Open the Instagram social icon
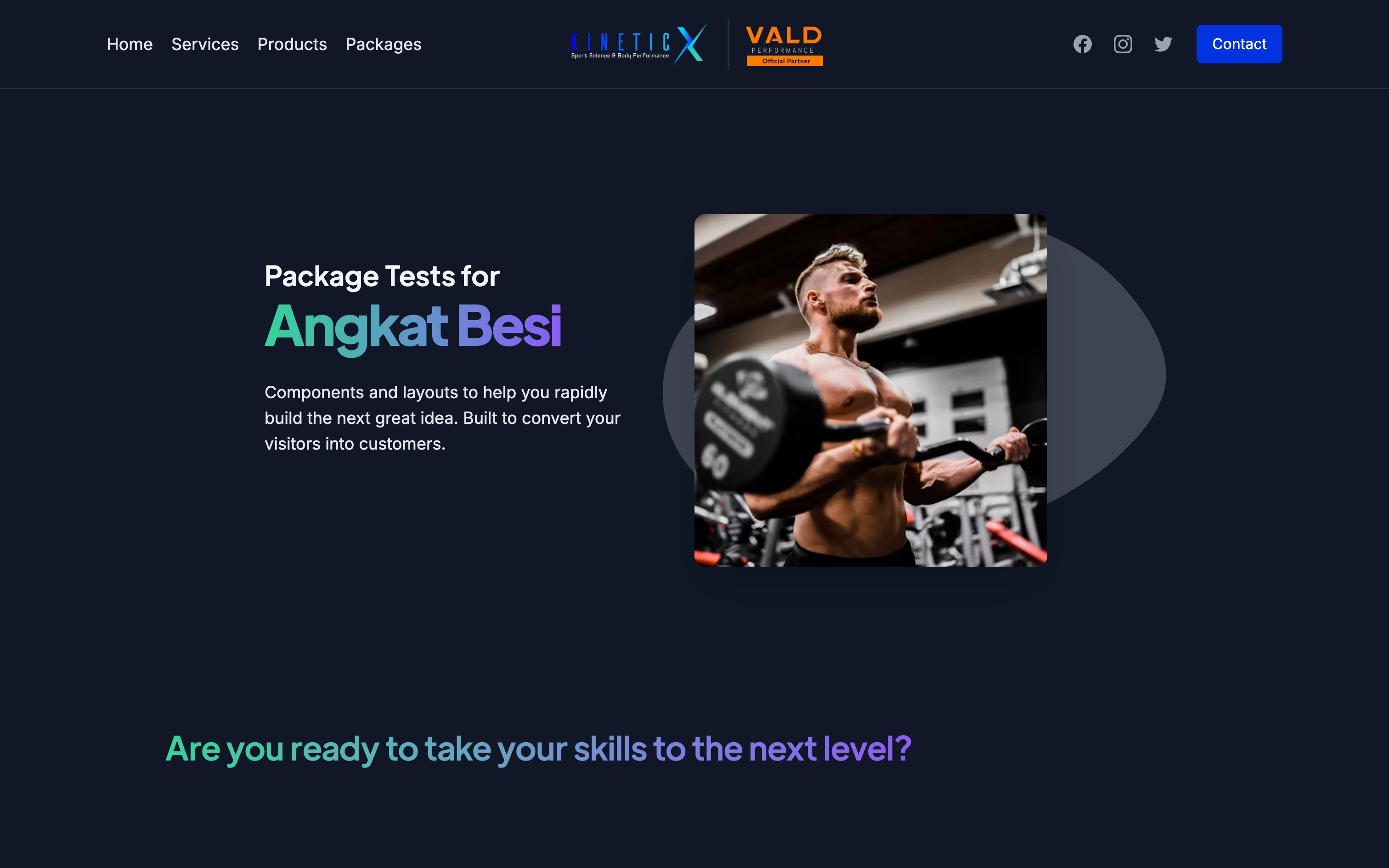 pyautogui.click(x=1123, y=44)
